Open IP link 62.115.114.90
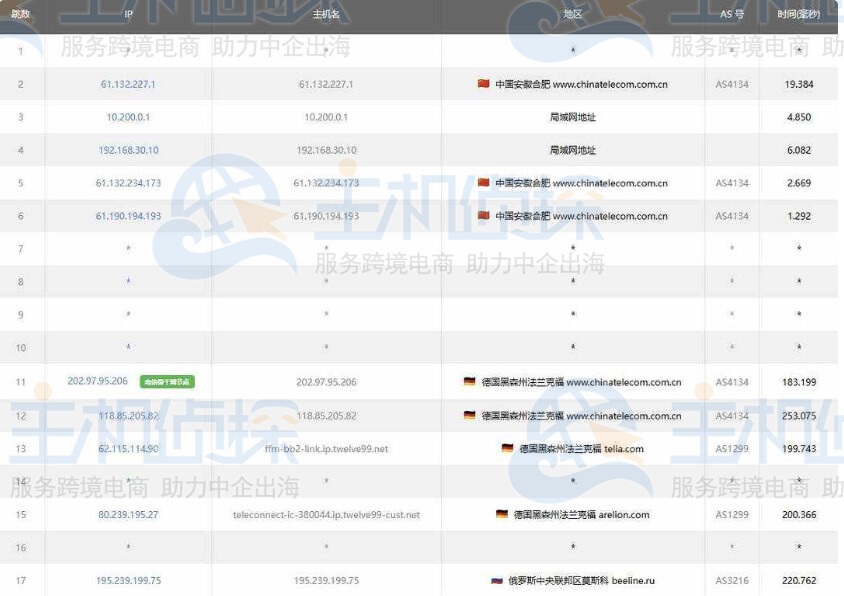Screen dimensions: 844x596 pyautogui.click(x=128, y=449)
